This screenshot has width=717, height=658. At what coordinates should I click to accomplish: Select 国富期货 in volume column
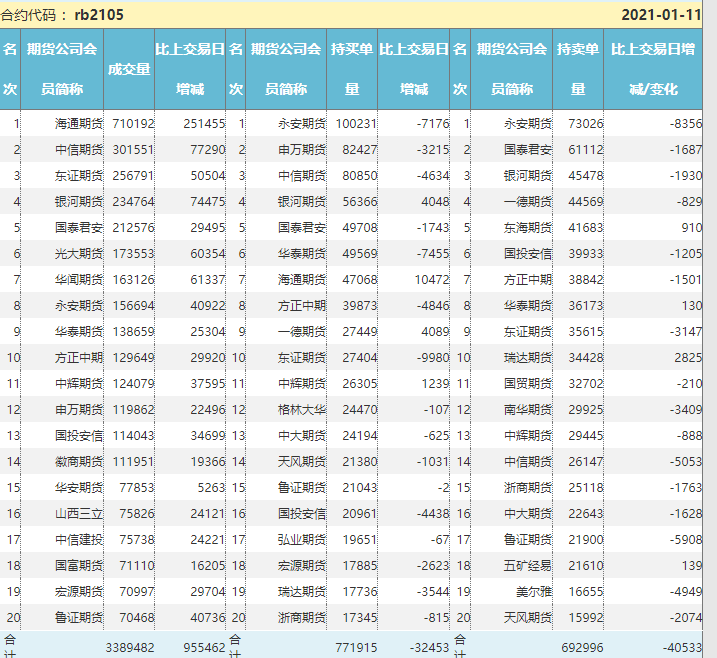[79, 566]
